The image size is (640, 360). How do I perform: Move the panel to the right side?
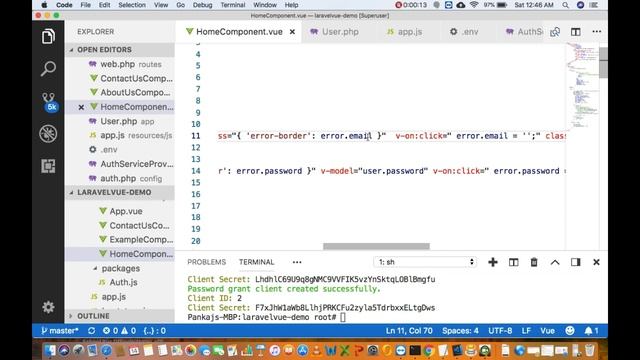point(576,262)
